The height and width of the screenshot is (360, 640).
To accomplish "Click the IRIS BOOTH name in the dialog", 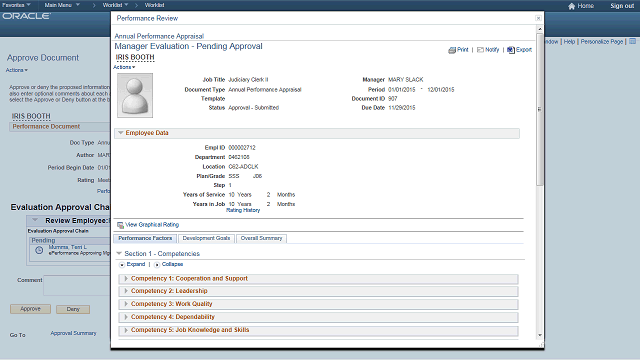I will click(135, 58).
